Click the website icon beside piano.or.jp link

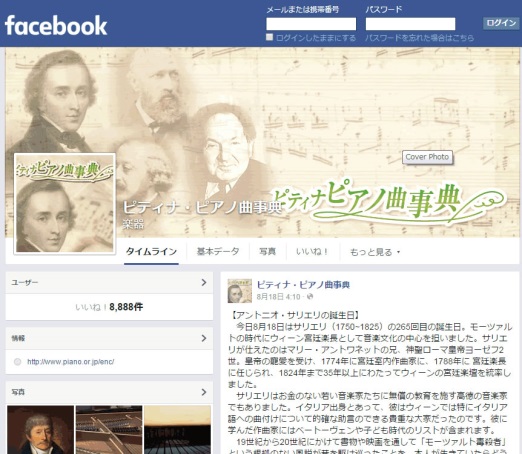click(x=17, y=362)
